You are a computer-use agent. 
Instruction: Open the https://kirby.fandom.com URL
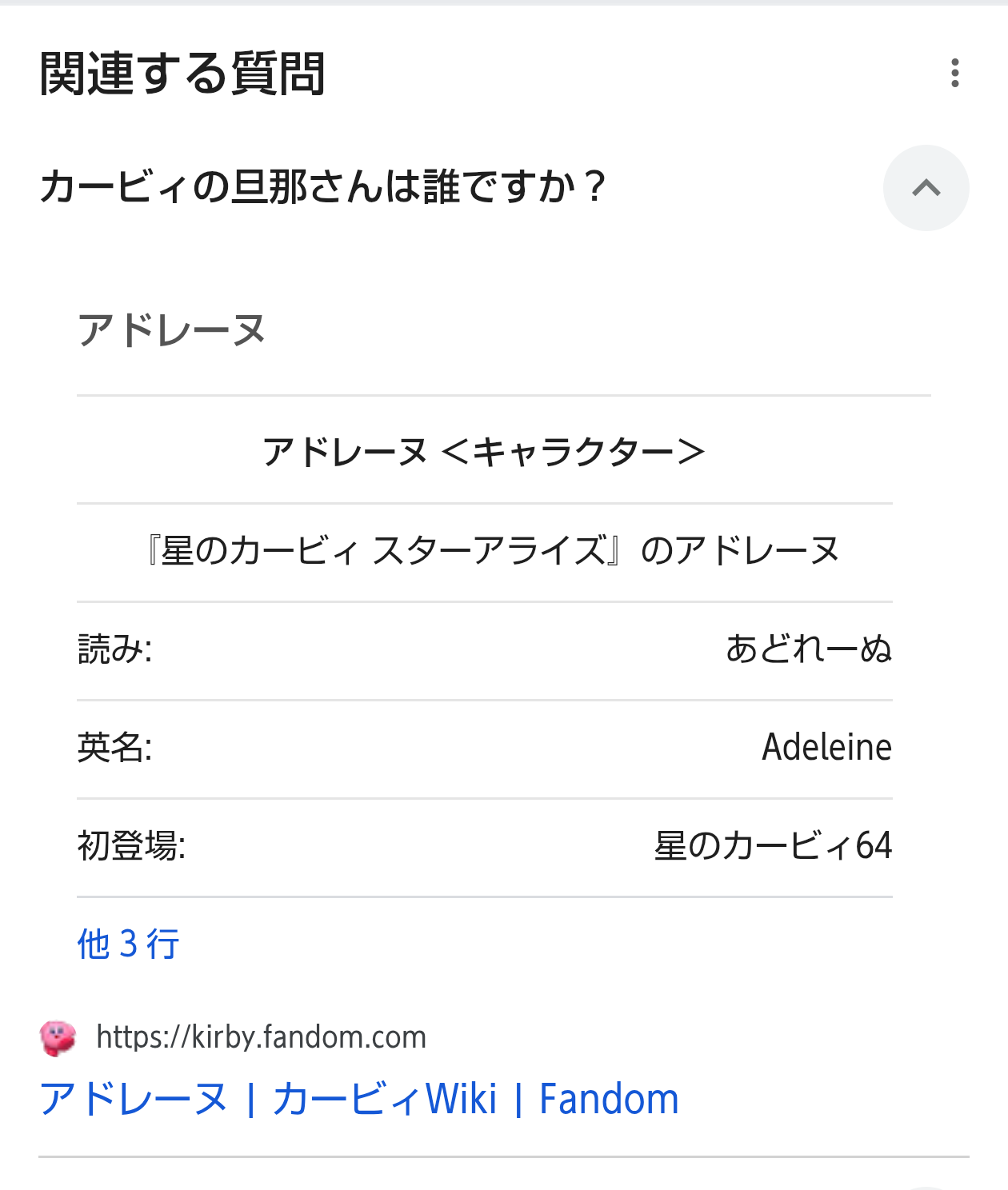(261, 1037)
